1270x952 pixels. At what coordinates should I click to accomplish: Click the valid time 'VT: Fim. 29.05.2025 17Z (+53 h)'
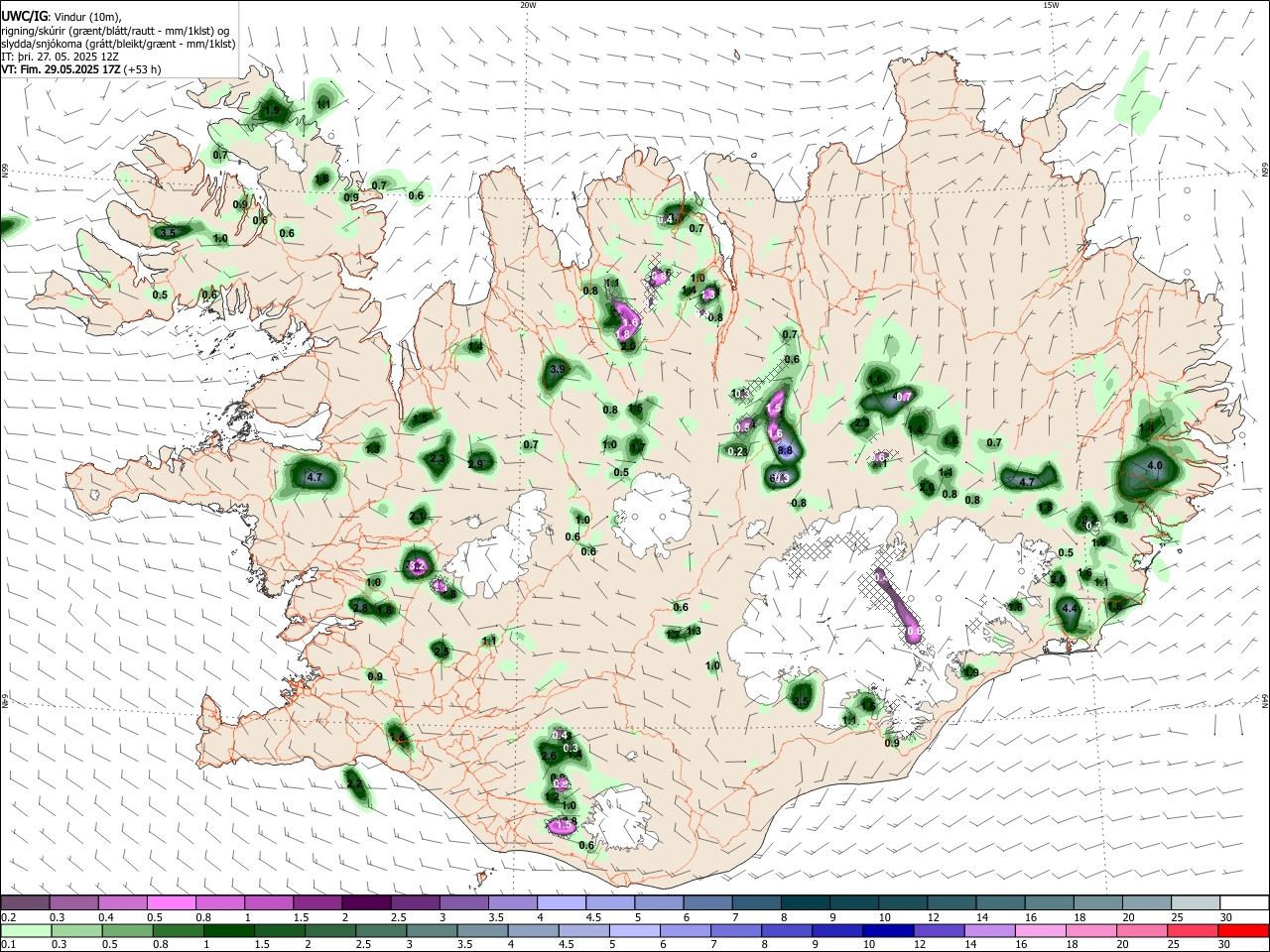click(80, 69)
